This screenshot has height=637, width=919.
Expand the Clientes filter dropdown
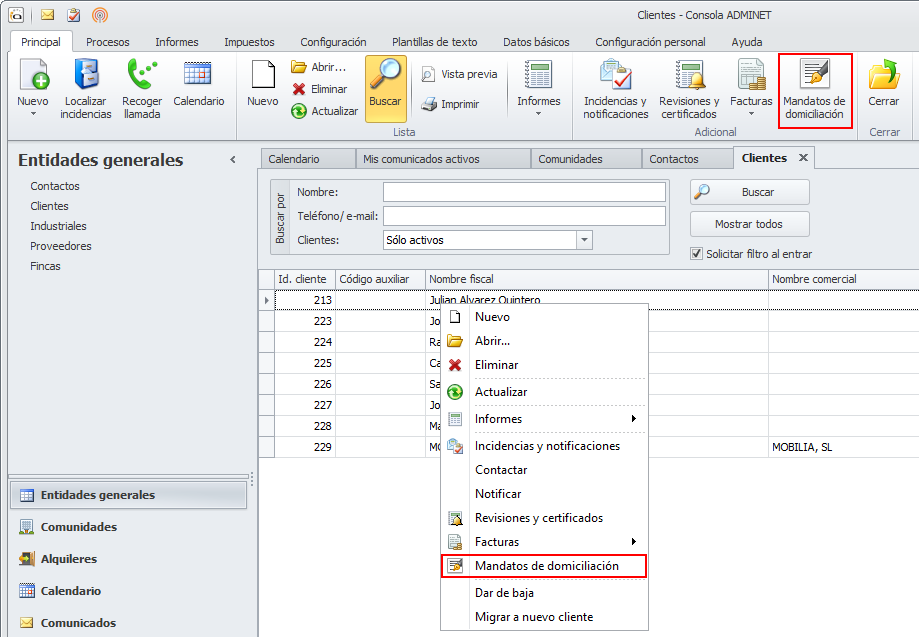click(584, 240)
